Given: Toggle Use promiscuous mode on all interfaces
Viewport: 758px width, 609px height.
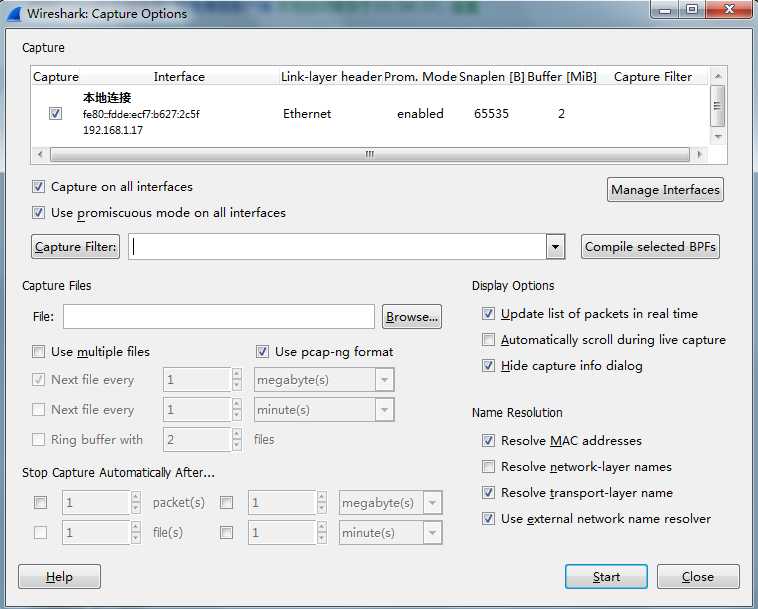Looking at the screenshot, I should click(x=39, y=213).
